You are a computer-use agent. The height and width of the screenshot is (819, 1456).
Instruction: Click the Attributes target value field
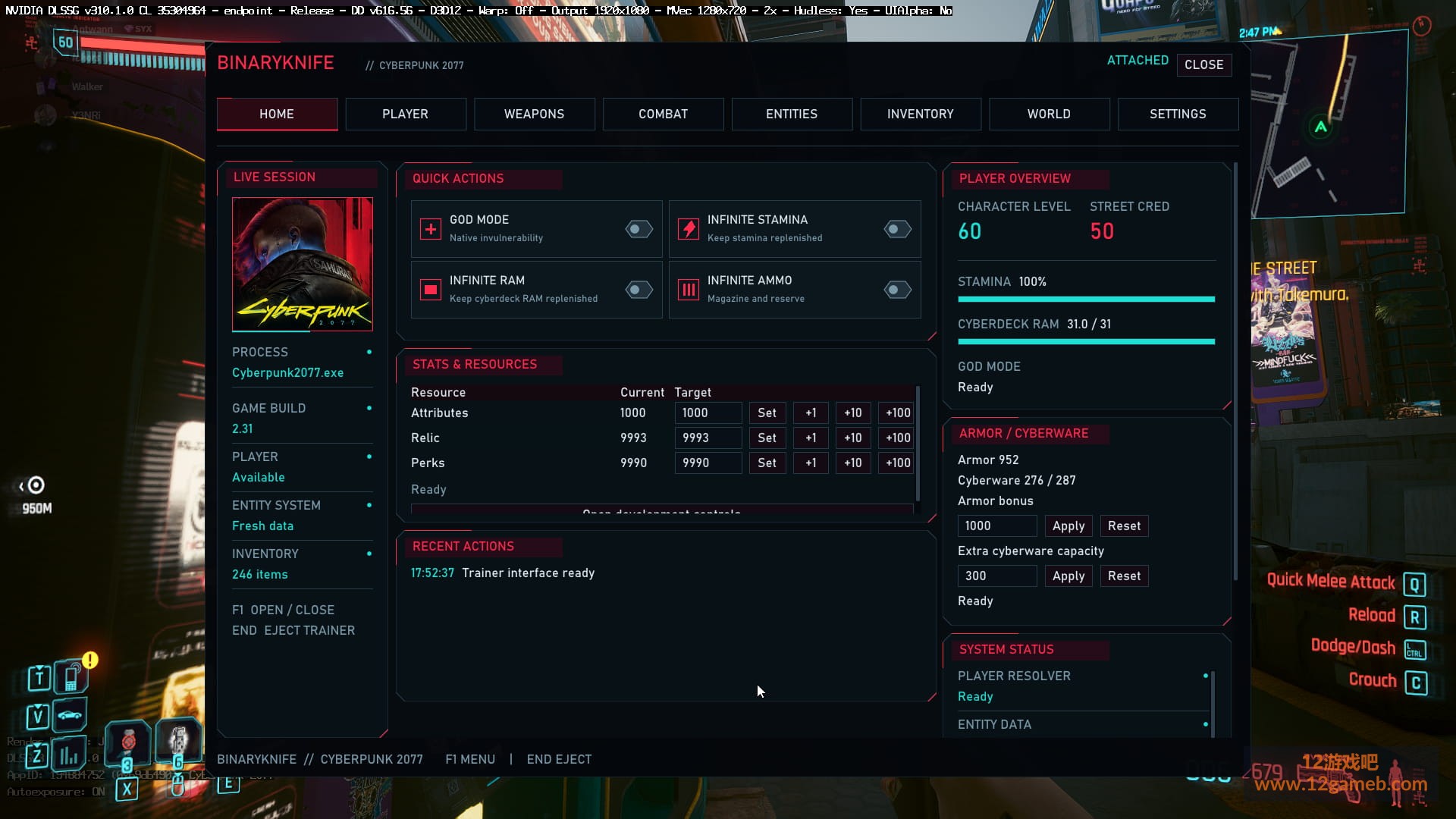pos(708,413)
